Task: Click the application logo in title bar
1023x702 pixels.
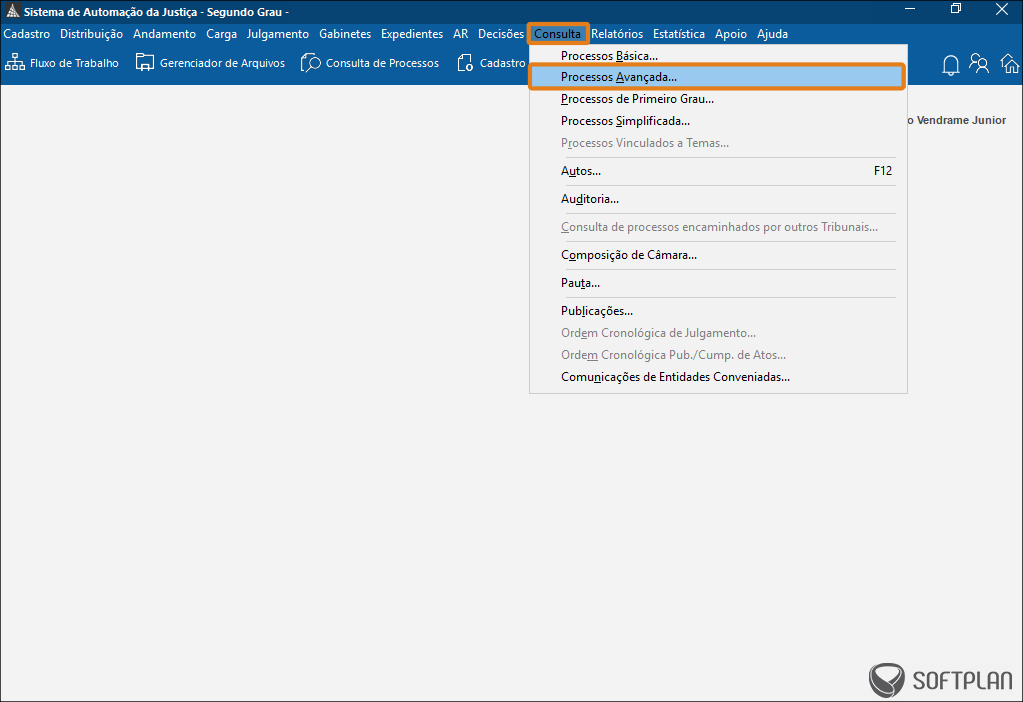Action: [x=12, y=11]
